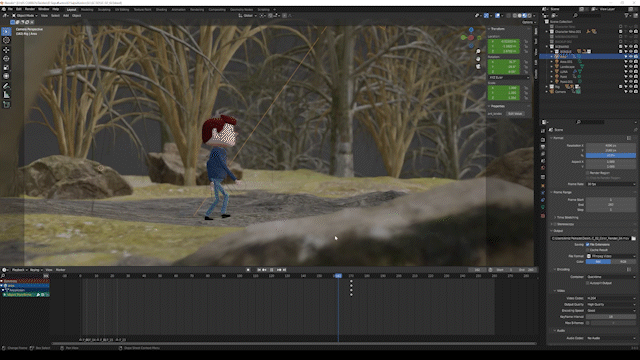This screenshot has width=640, height=360.
Task: Open the Object Constraints properties tab icon
Action: coord(543,200)
